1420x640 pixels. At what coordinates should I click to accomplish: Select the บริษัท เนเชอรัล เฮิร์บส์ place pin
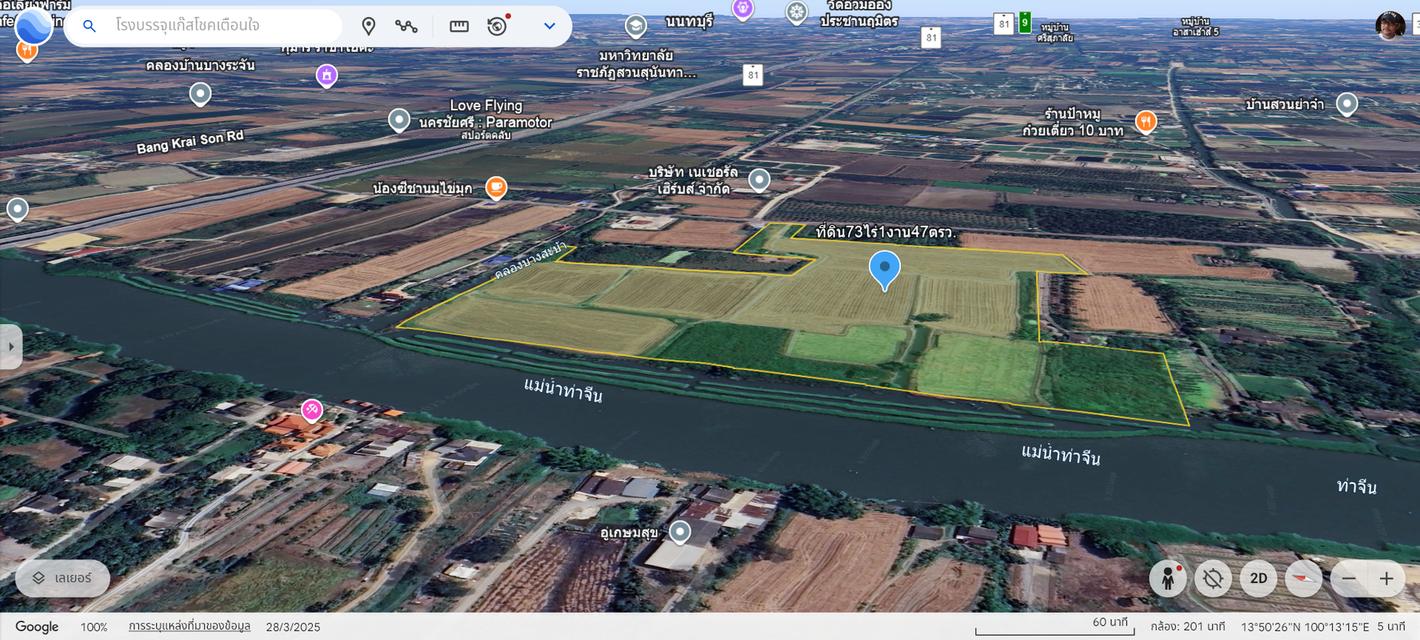click(x=759, y=180)
